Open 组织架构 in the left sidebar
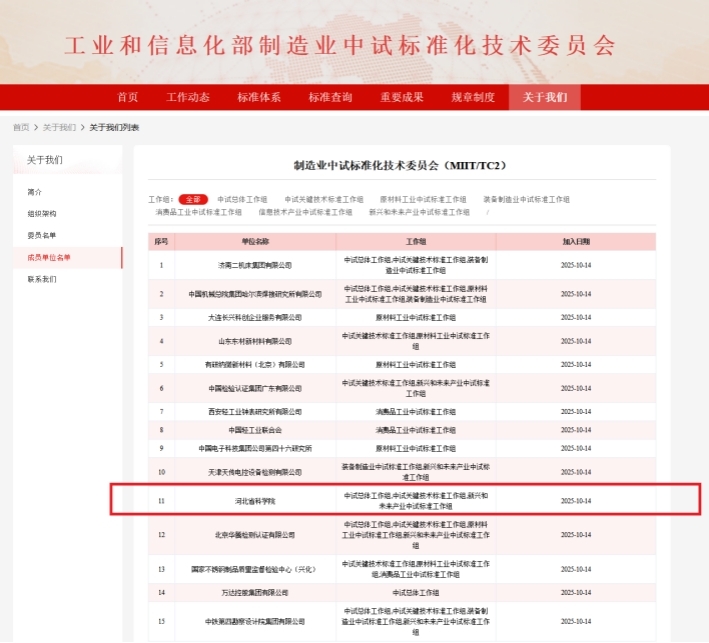Viewport: 709px width, 643px height. coord(42,213)
